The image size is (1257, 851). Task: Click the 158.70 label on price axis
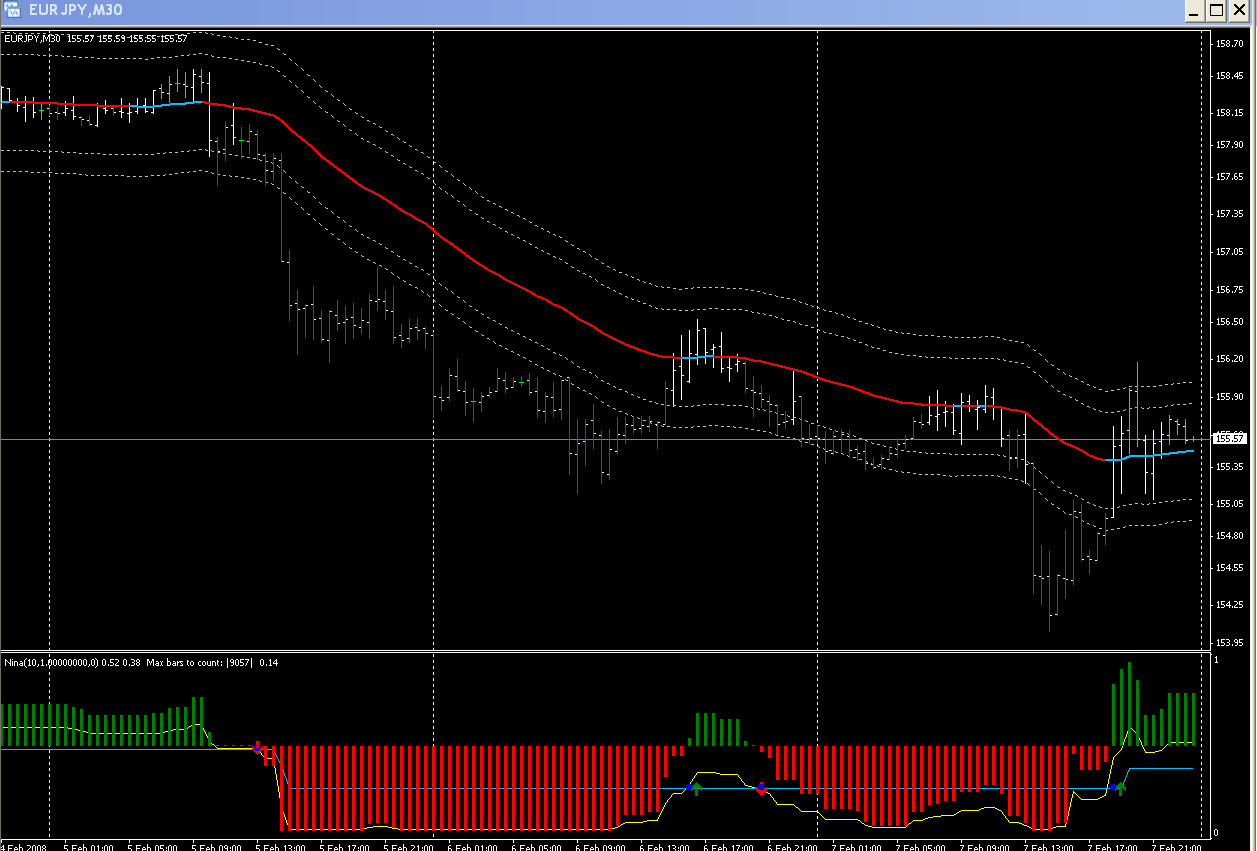1229,44
